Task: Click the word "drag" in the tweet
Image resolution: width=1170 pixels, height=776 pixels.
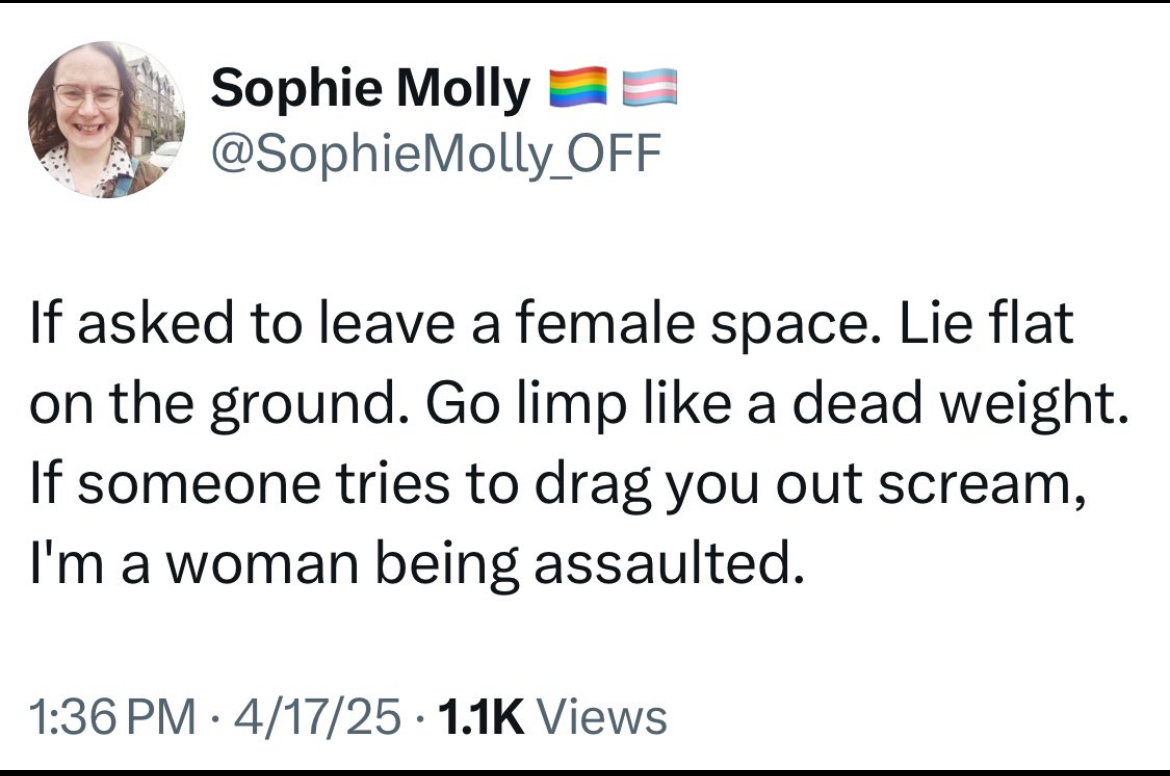Action: click(x=594, y=485)
